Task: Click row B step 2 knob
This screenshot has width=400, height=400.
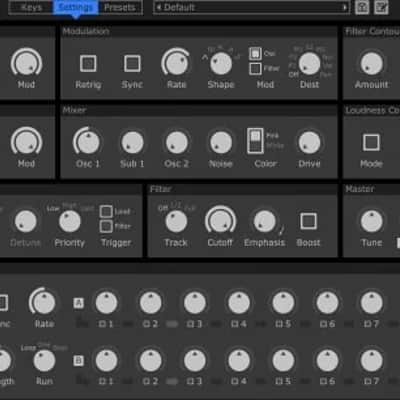Action: coord(151,361)
